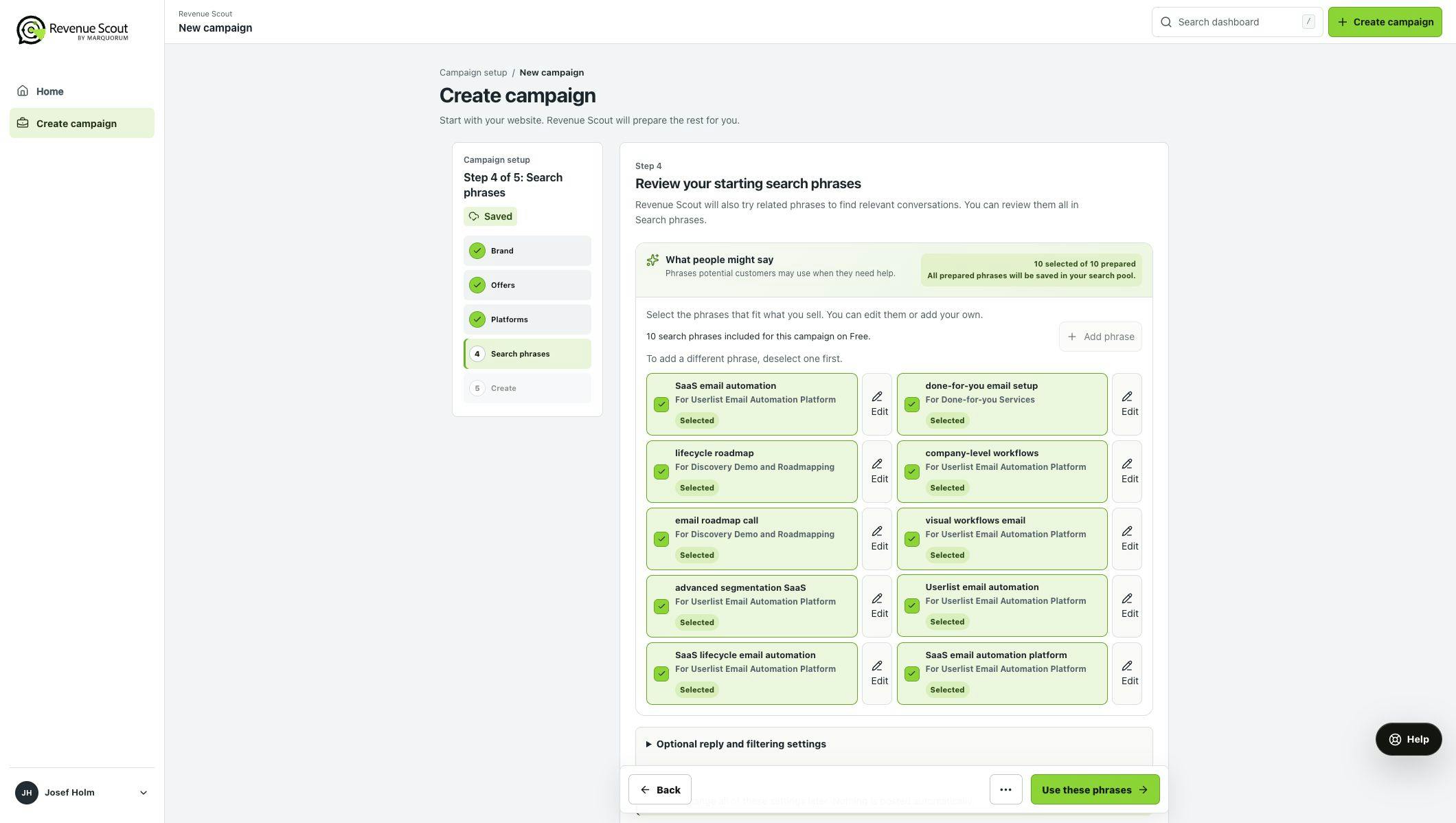Edit the 'lifecycle roadmap' phrase

click(x=877, y=471)
